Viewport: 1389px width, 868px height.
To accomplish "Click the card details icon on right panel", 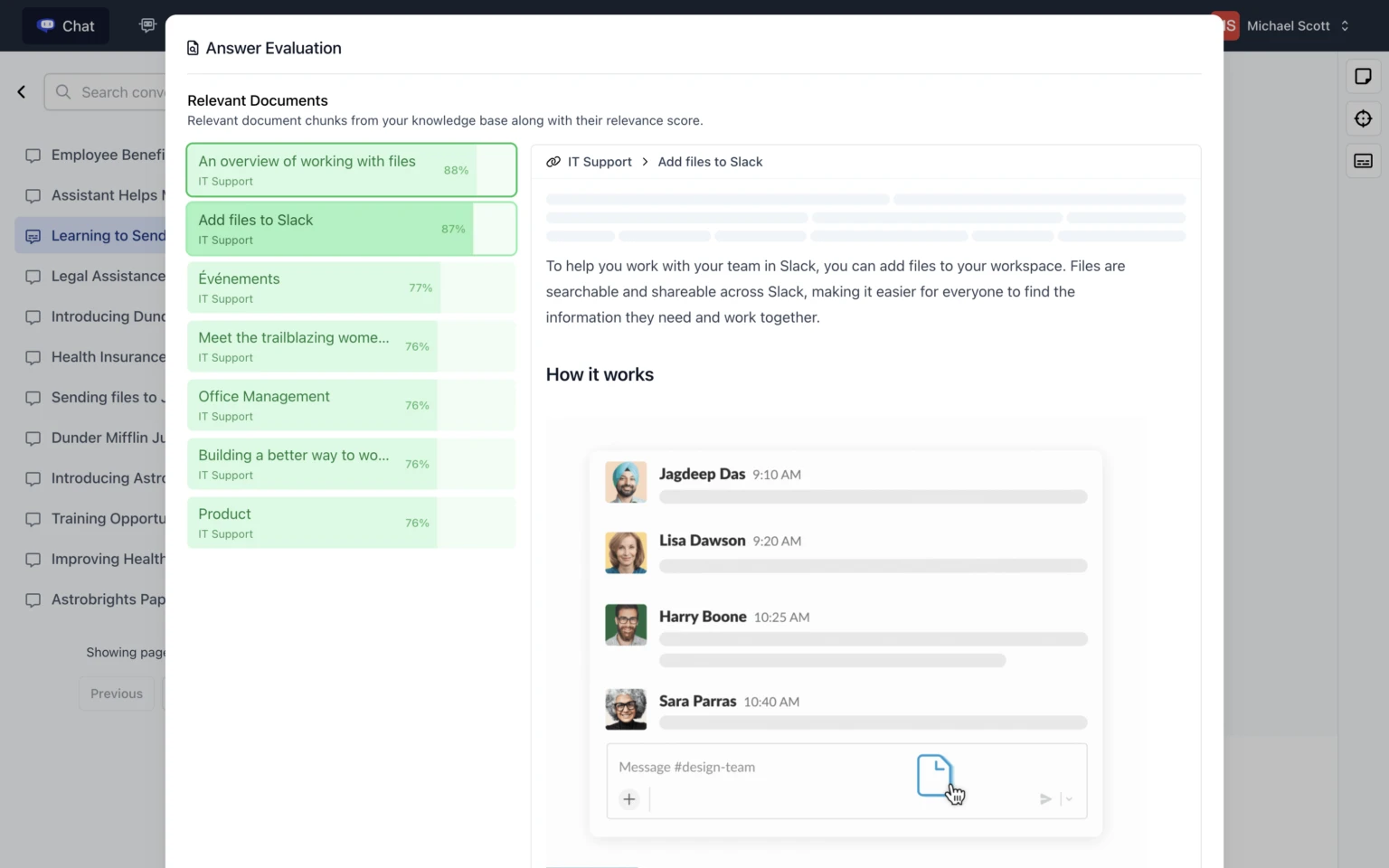I will [1363, 160].
